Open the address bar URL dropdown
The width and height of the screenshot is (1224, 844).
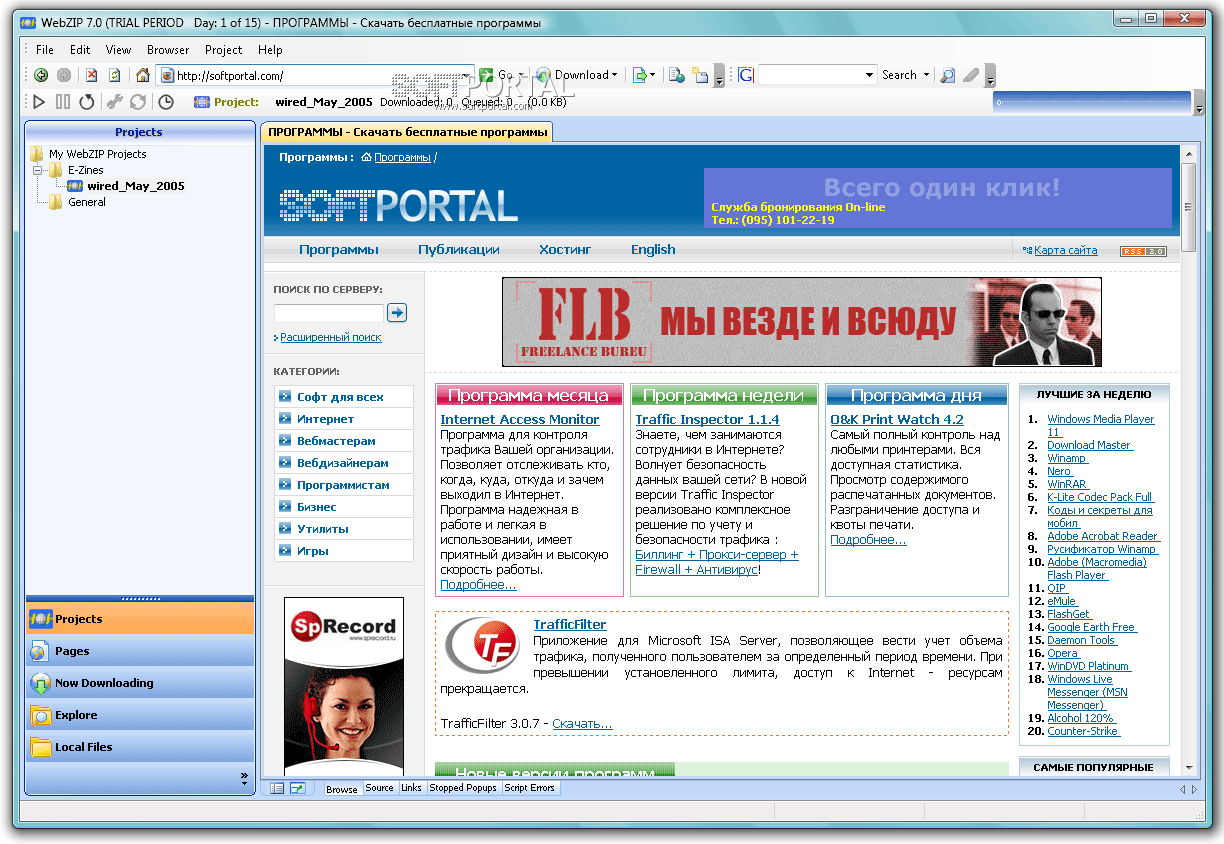tap(468, 75)
